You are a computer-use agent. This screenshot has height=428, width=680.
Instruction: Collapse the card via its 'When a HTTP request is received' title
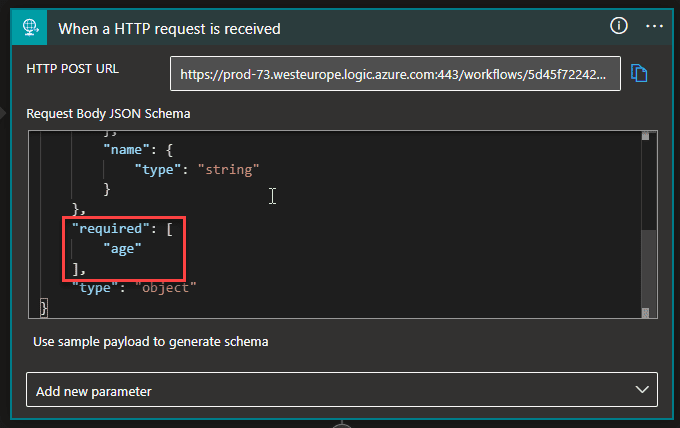169,28
